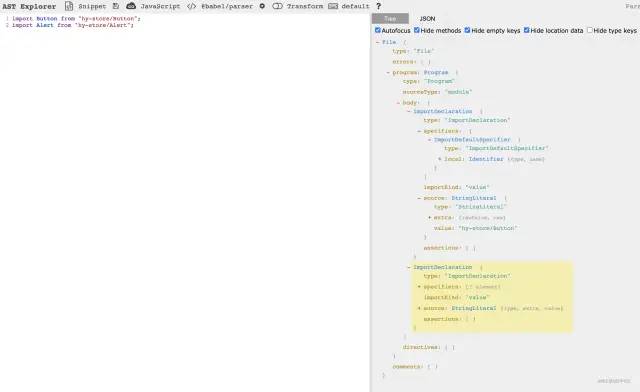Collapse first ImportDeclaration's specifiers array

pos(419,131)
